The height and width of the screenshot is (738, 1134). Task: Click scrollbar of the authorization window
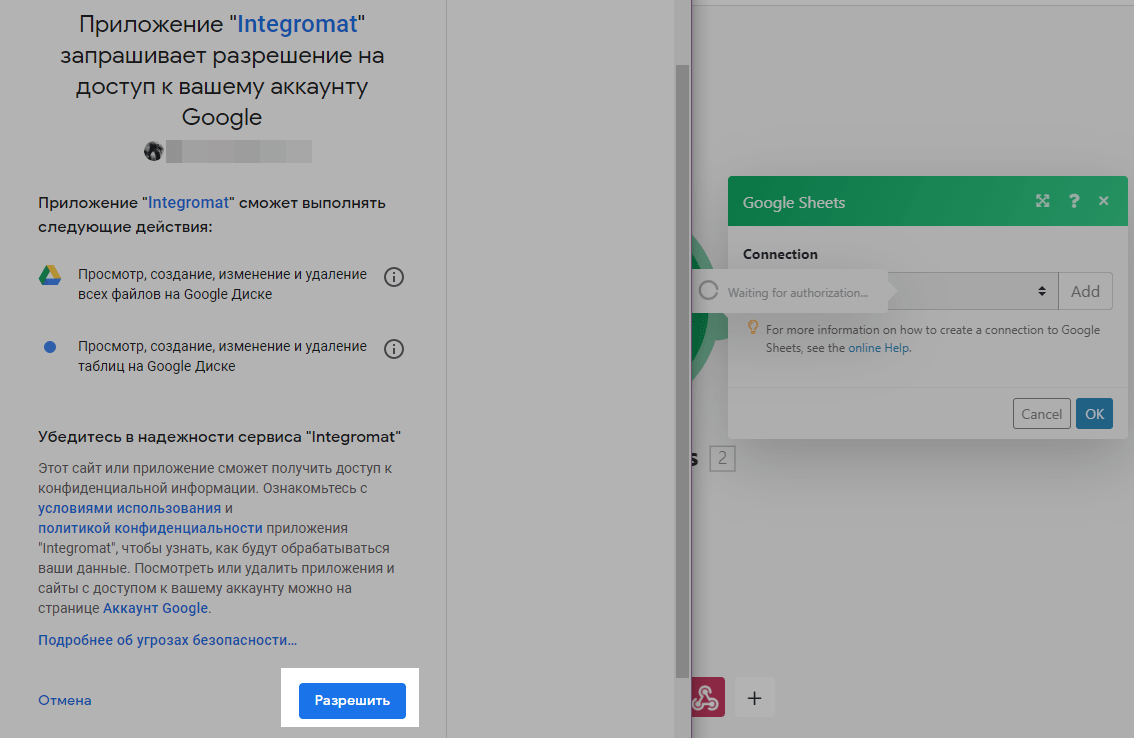(682, 370)
